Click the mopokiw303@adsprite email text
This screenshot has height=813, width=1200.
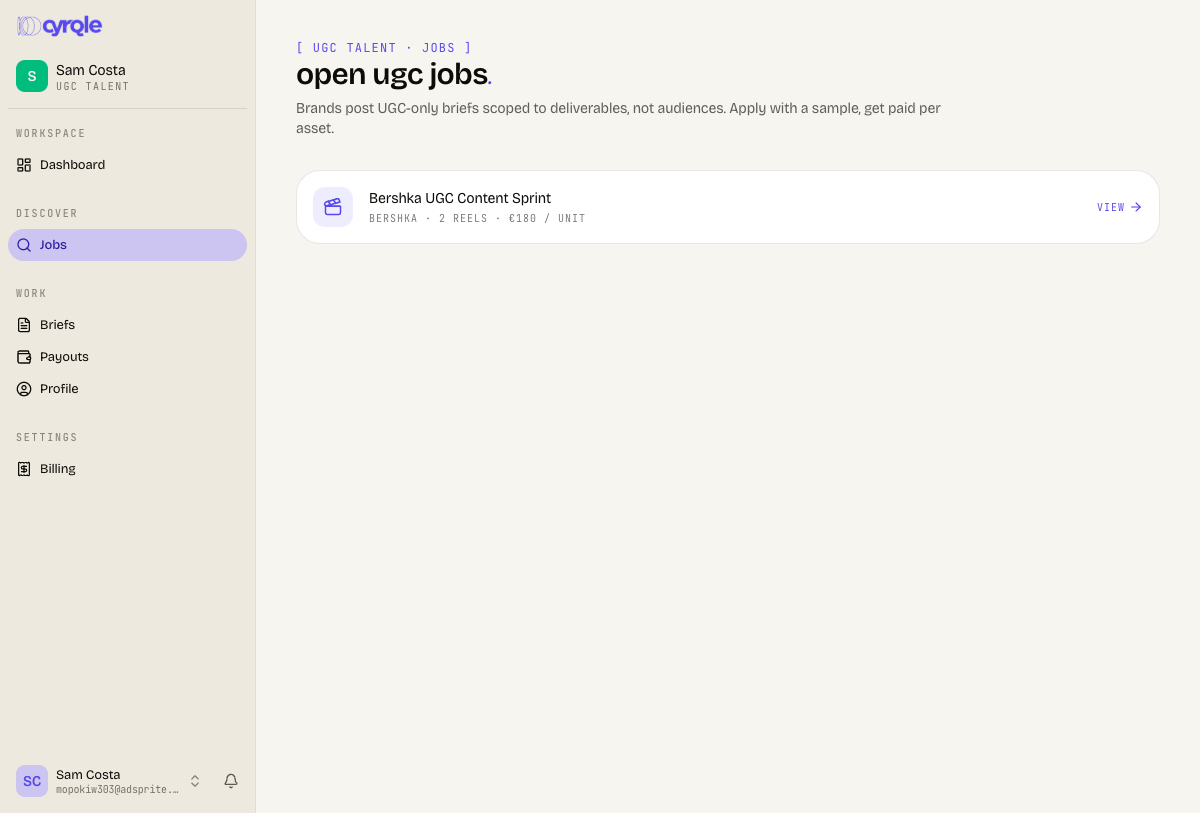tap(118, 789)
